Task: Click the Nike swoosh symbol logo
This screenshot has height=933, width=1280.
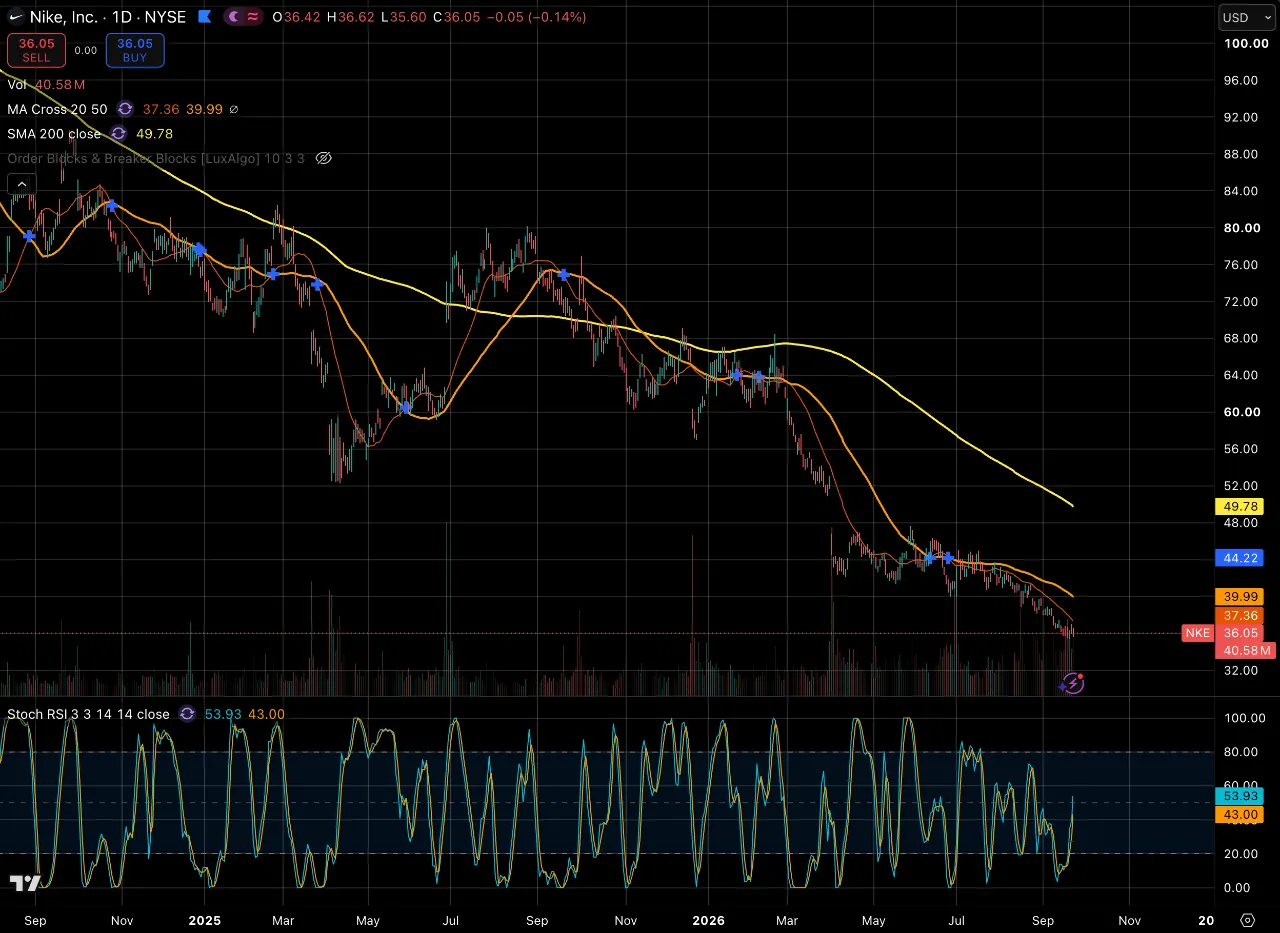Action: 16,17
